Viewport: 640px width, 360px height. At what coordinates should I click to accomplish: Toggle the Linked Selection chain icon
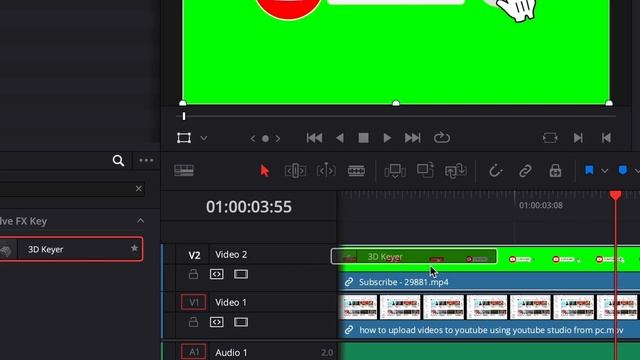[x=525, y=171]
